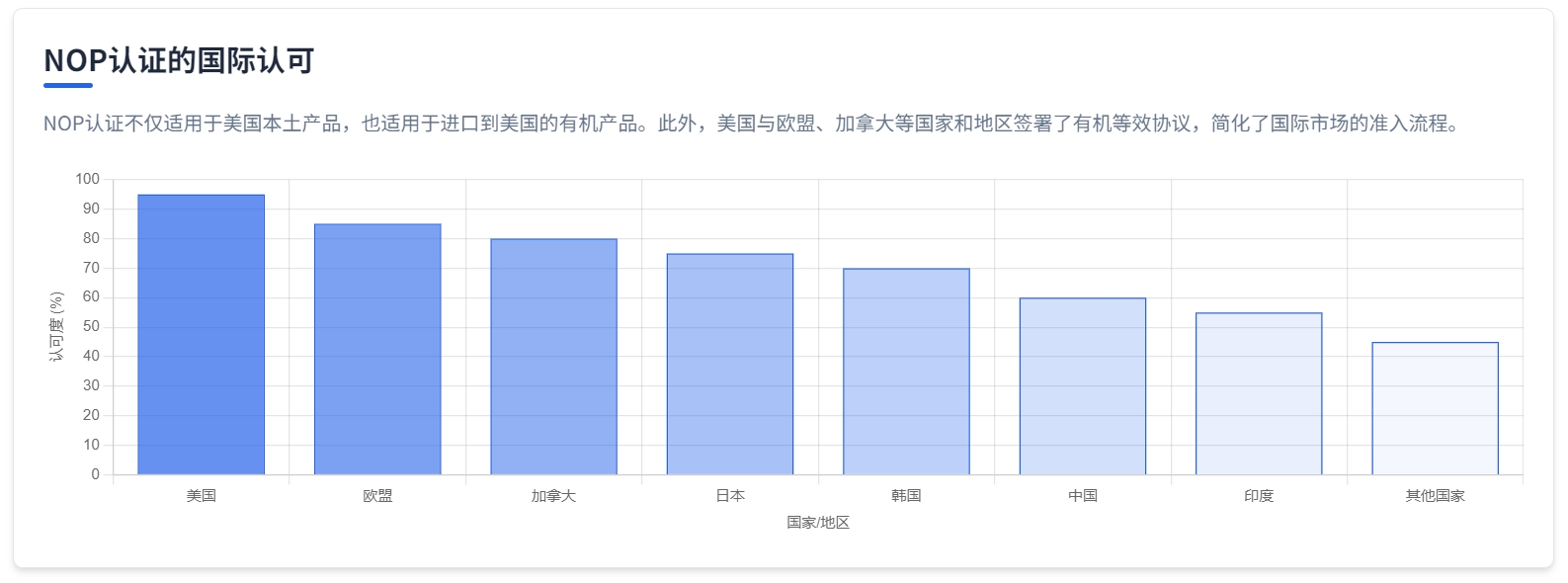
Task: Click the y-axis value 50
Action: click(91, 327)
